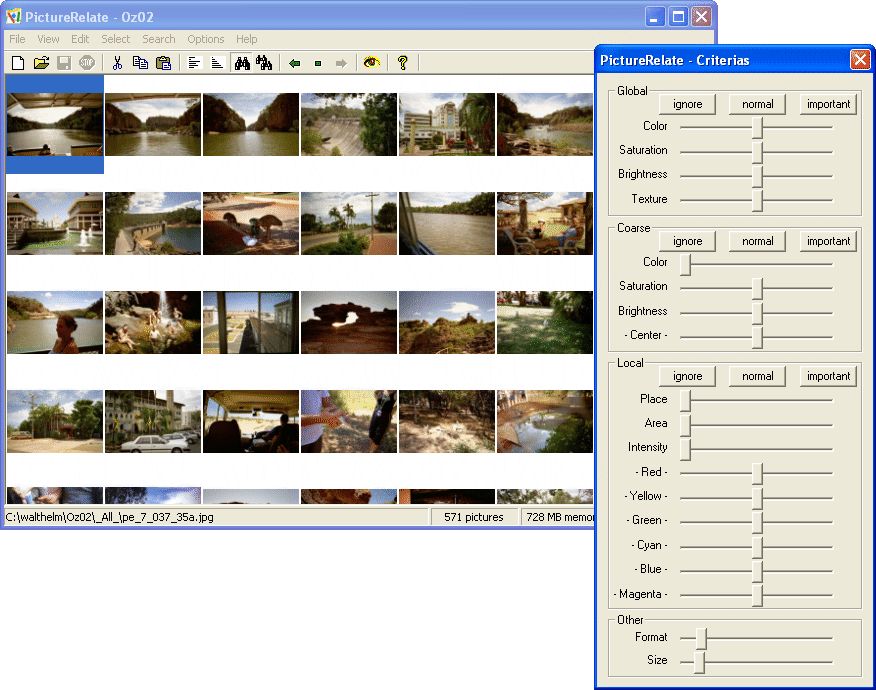The width and height of the screenshot is (876, 690).
Task: Open the Edit menu
Action: [x=79, y=39]
